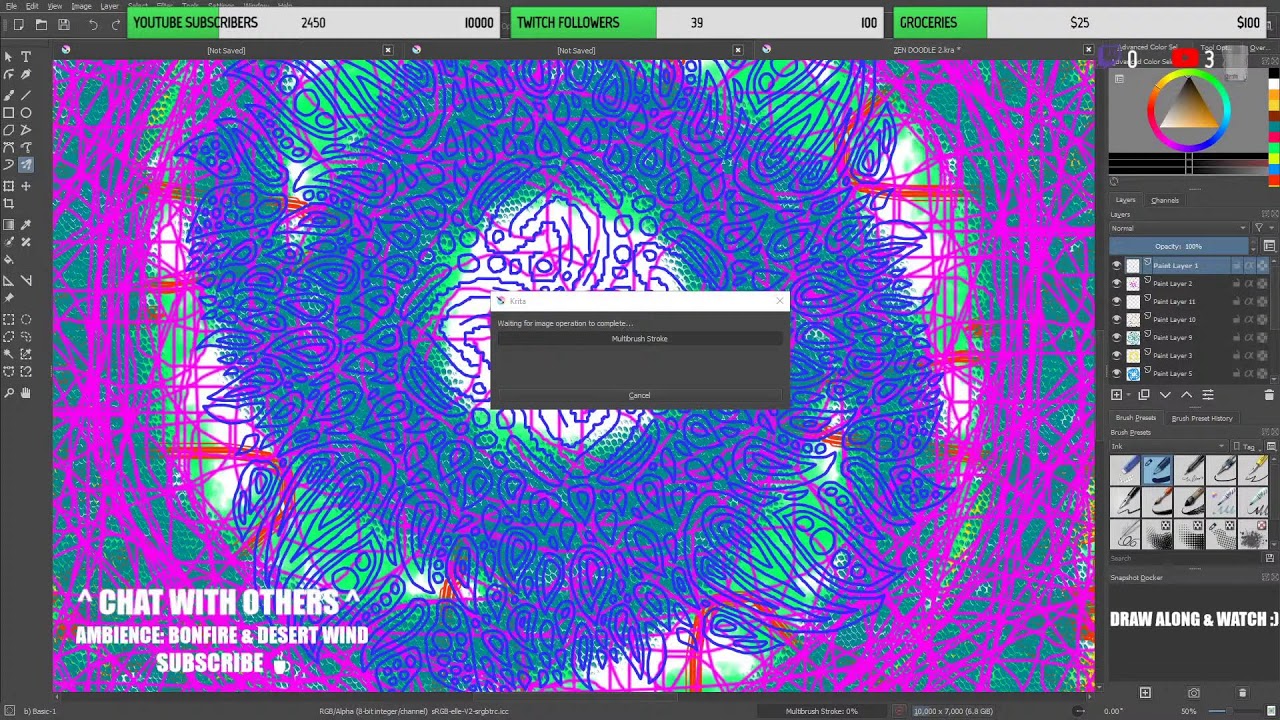Toggle visibility of Paint Layer 5

click(1117, 373)
